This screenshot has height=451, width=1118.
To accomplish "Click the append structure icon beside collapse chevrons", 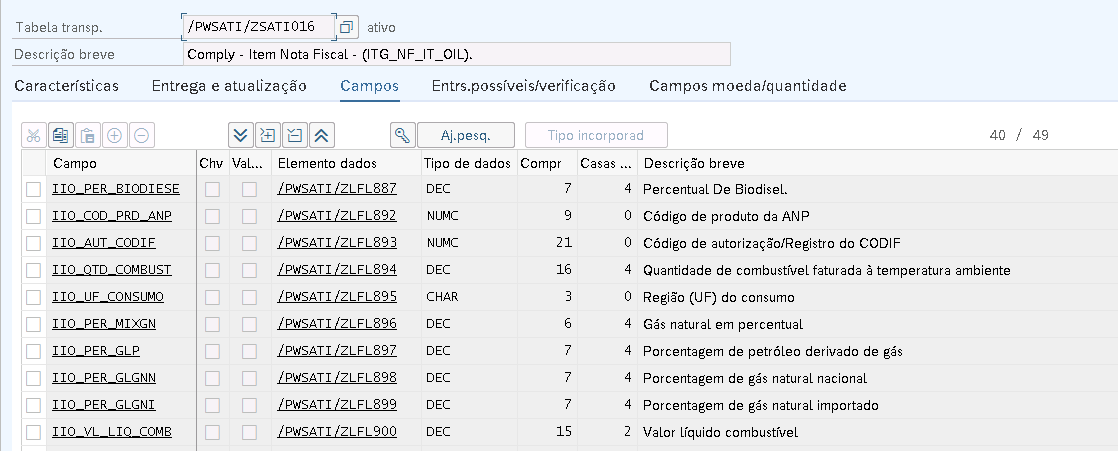I will (295, 136).
